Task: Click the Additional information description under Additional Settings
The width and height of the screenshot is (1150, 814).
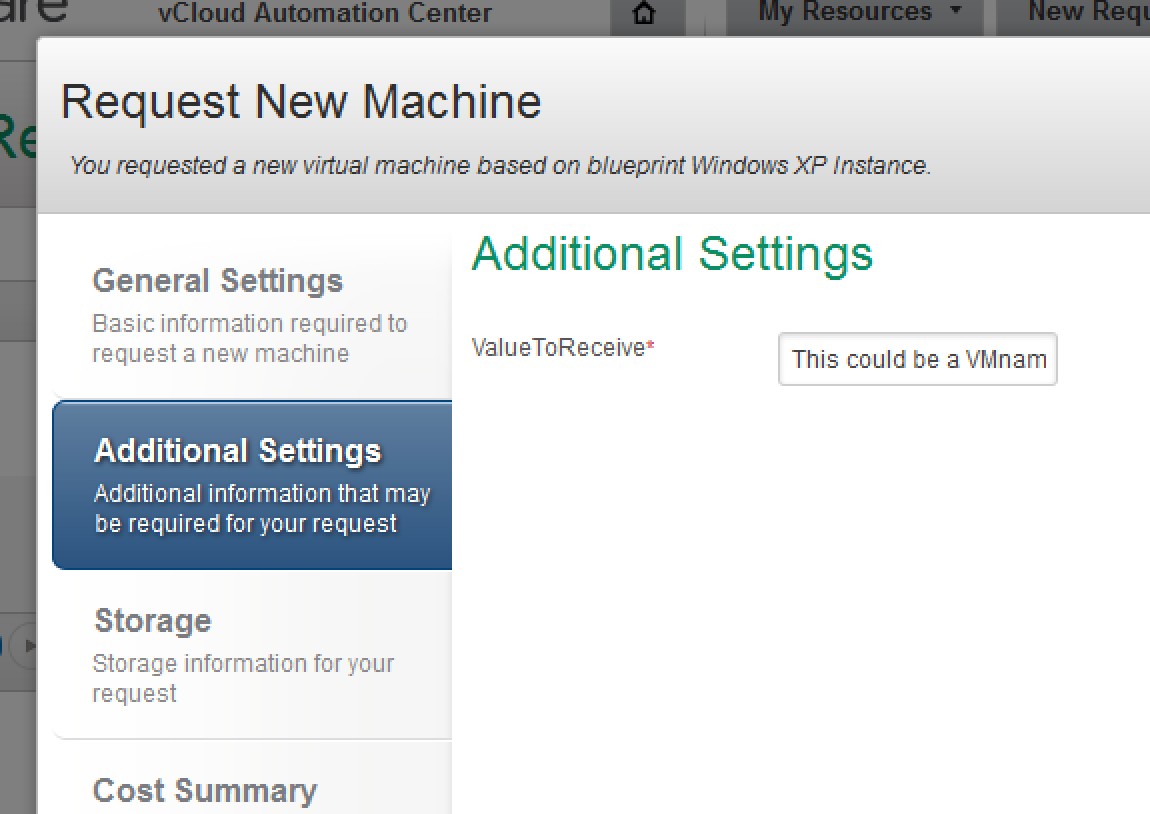Action: point(262,508)
